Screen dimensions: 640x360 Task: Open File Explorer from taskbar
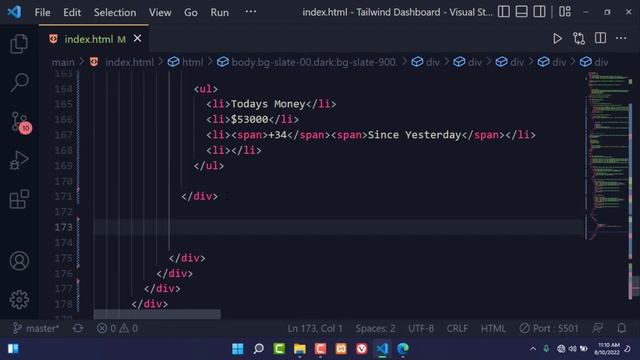click(x=300, y=349)
